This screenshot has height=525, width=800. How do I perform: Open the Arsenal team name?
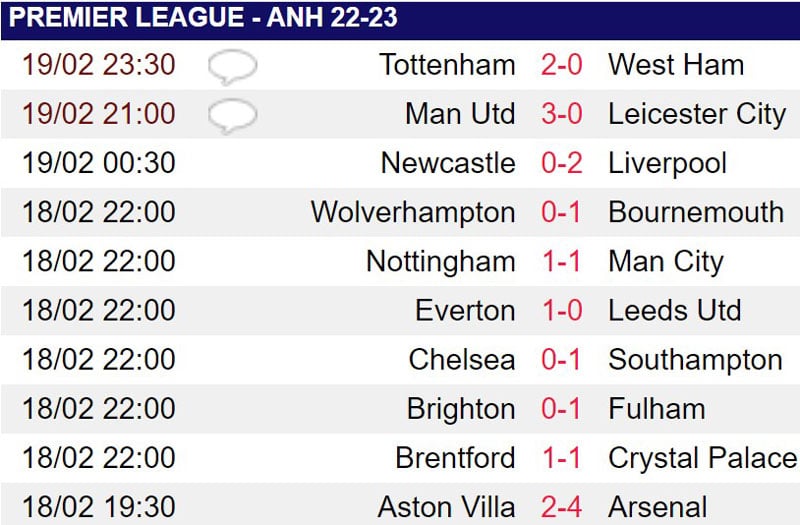coord(658,507)
